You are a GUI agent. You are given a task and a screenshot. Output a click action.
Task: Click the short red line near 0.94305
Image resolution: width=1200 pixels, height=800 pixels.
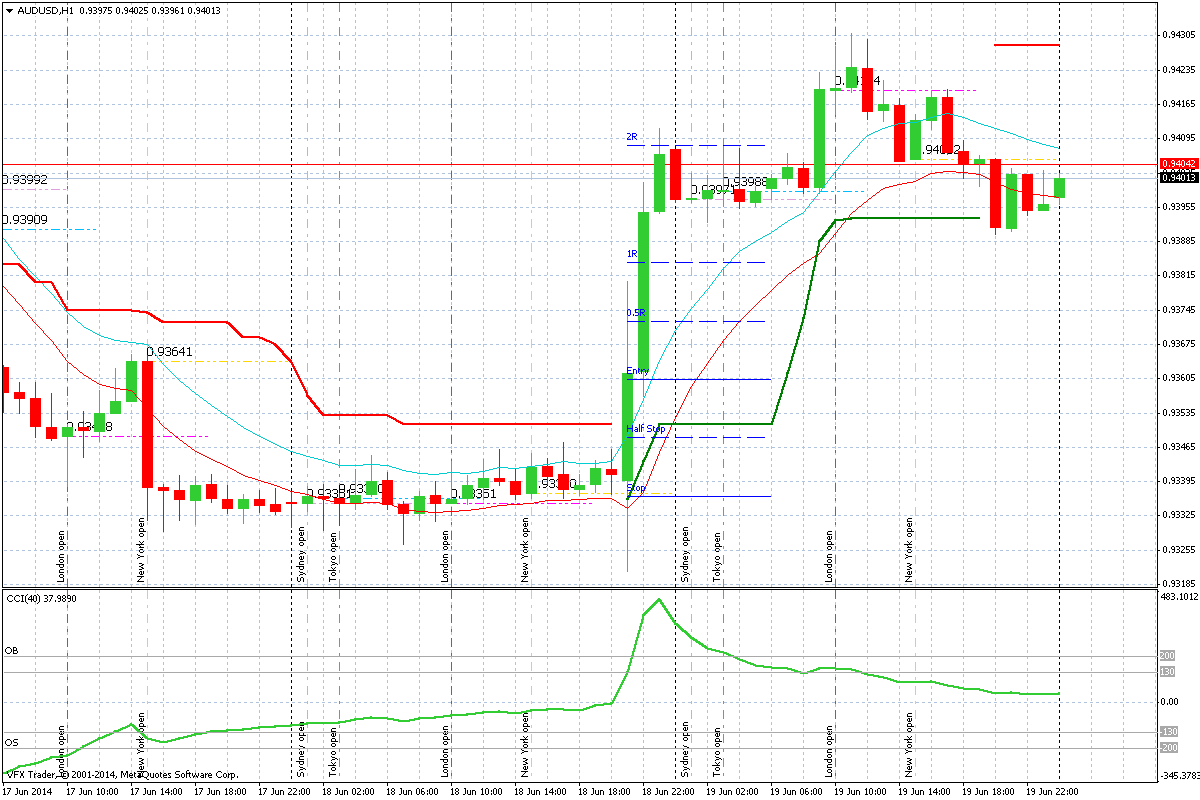point(1026,45)
